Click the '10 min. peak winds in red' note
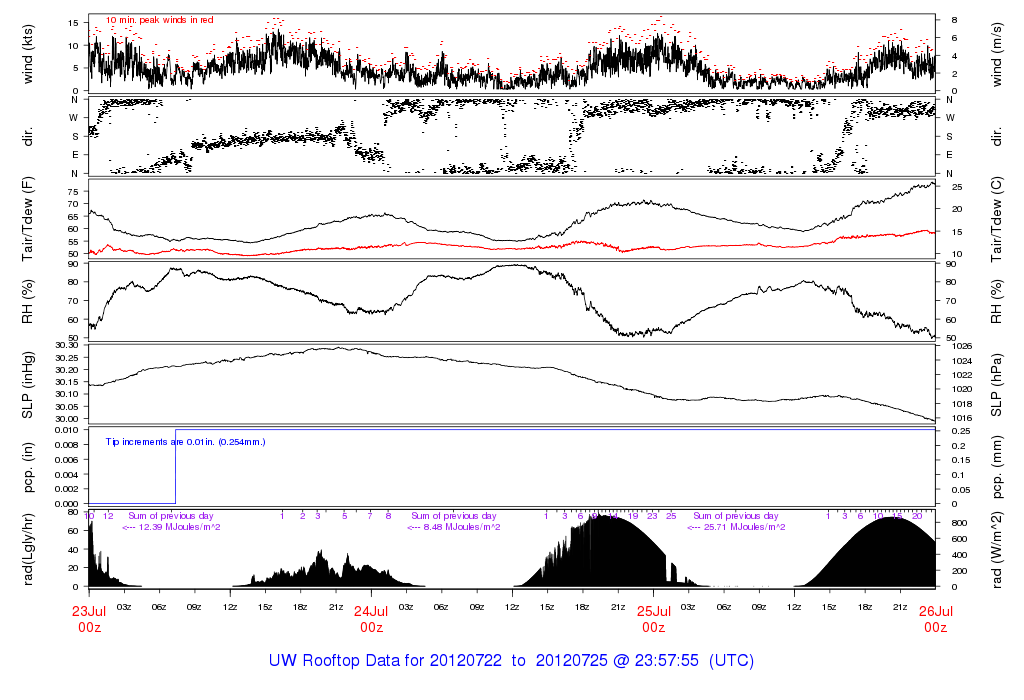1024x700 pixels. (159, 20)
